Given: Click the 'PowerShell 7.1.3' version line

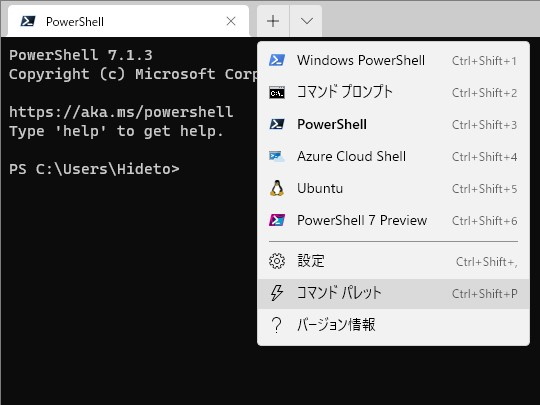Looking at the screenshot, I should [x=81, y=55].
